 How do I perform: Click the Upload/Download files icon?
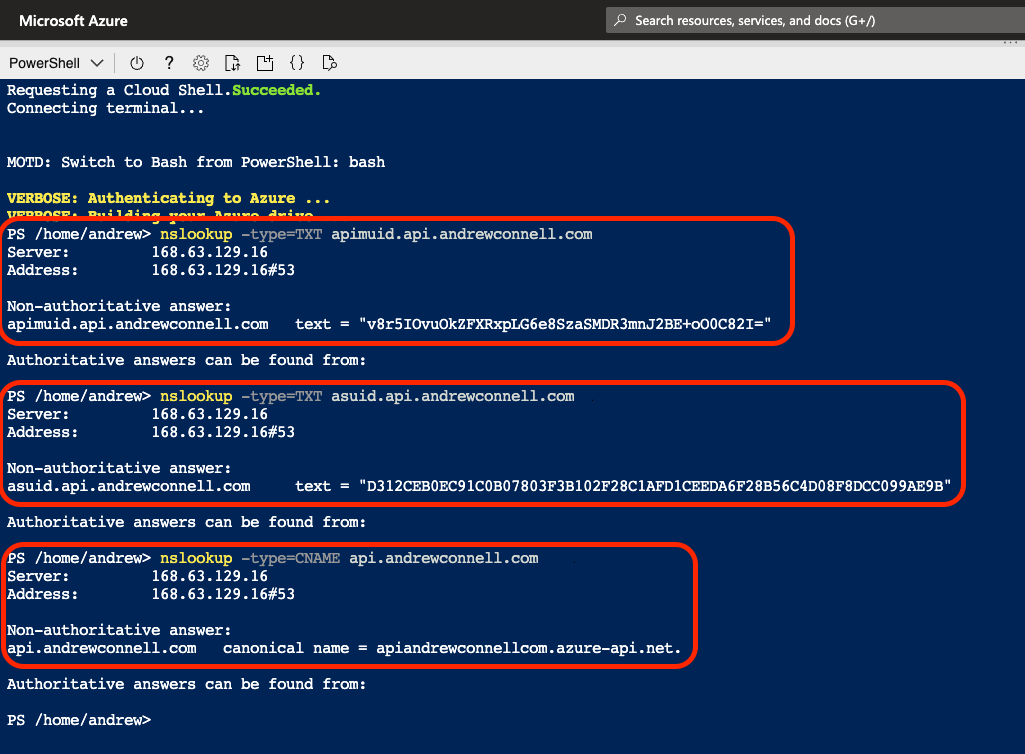(x=232, y=63)
